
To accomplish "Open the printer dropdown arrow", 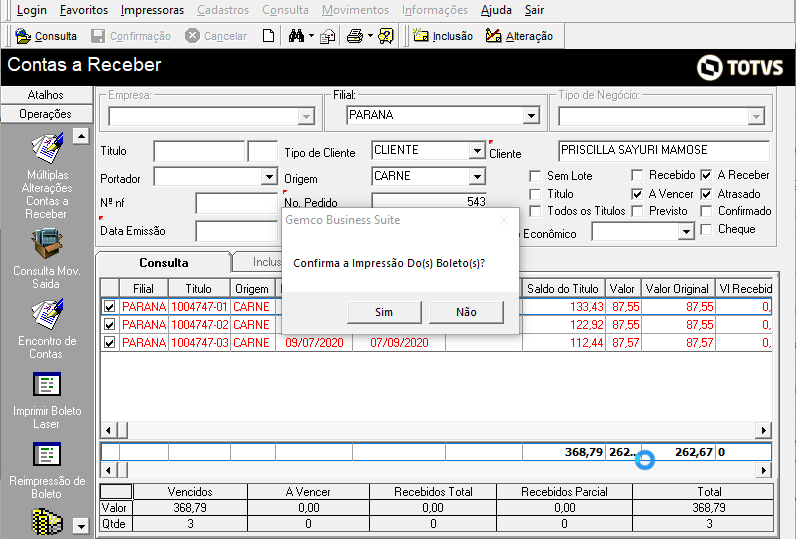I will point(370,36).
